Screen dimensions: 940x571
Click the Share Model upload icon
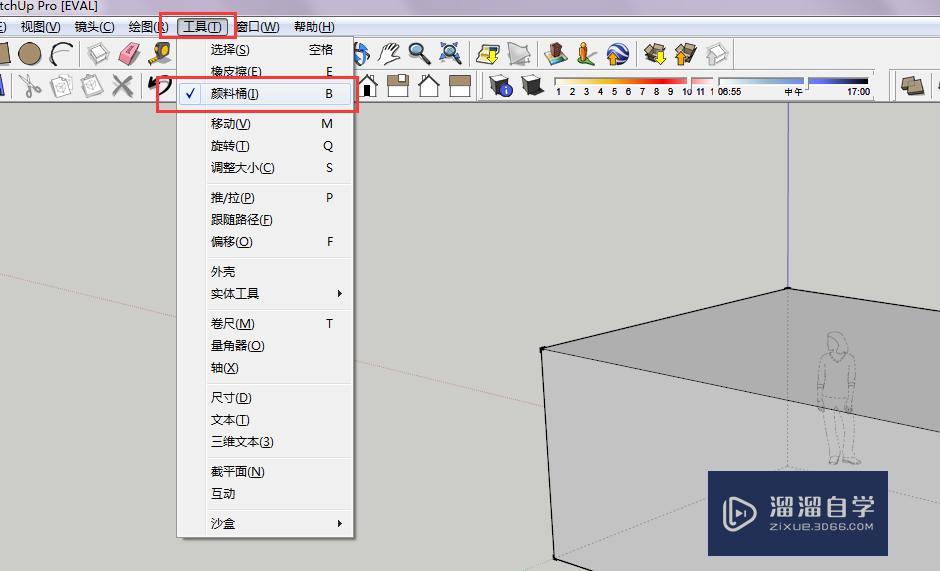686,54
